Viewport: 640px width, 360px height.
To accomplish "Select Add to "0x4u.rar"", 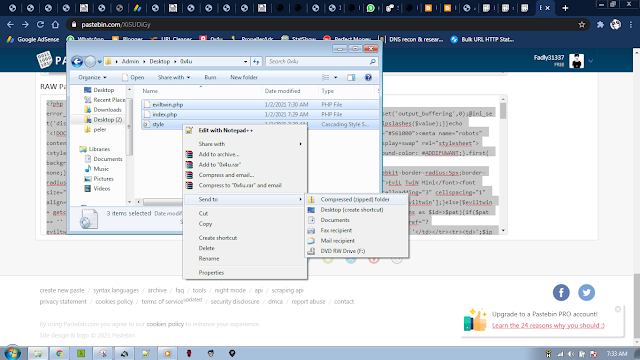I will point(245,164).
